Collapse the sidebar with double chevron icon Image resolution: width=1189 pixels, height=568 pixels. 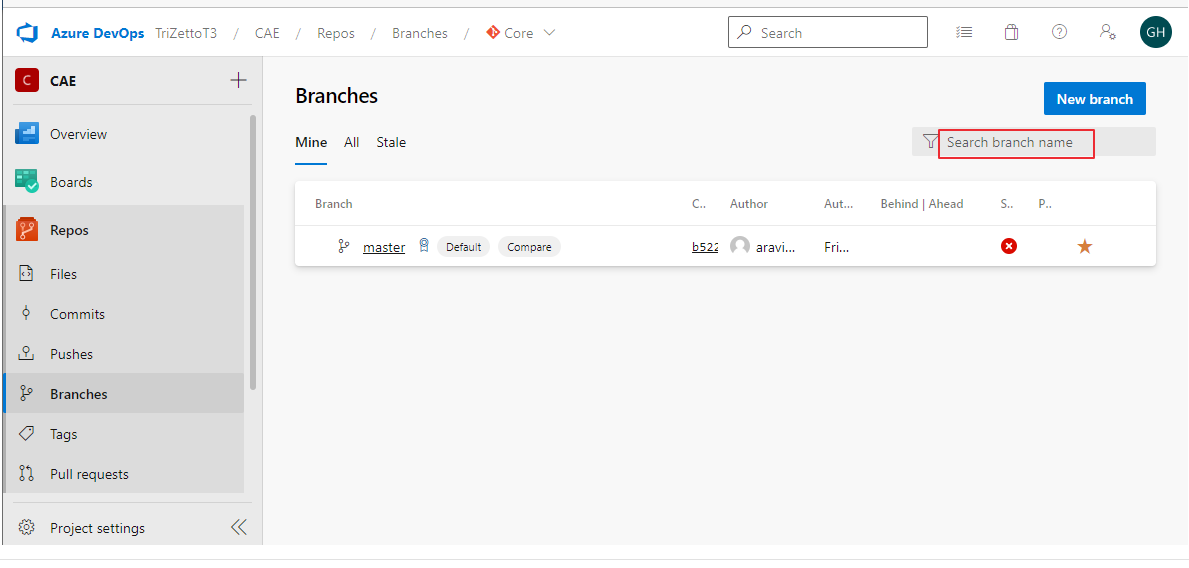click(x=239, y=527)
